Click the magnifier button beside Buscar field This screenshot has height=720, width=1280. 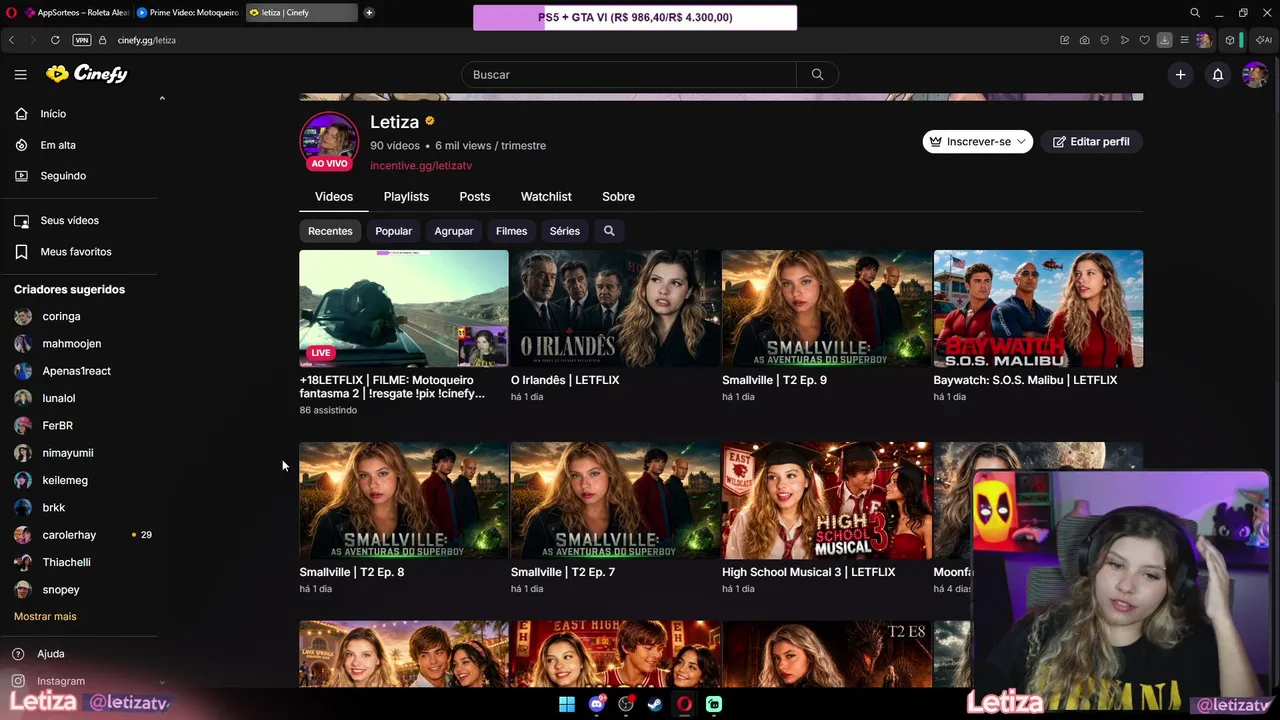817,74
